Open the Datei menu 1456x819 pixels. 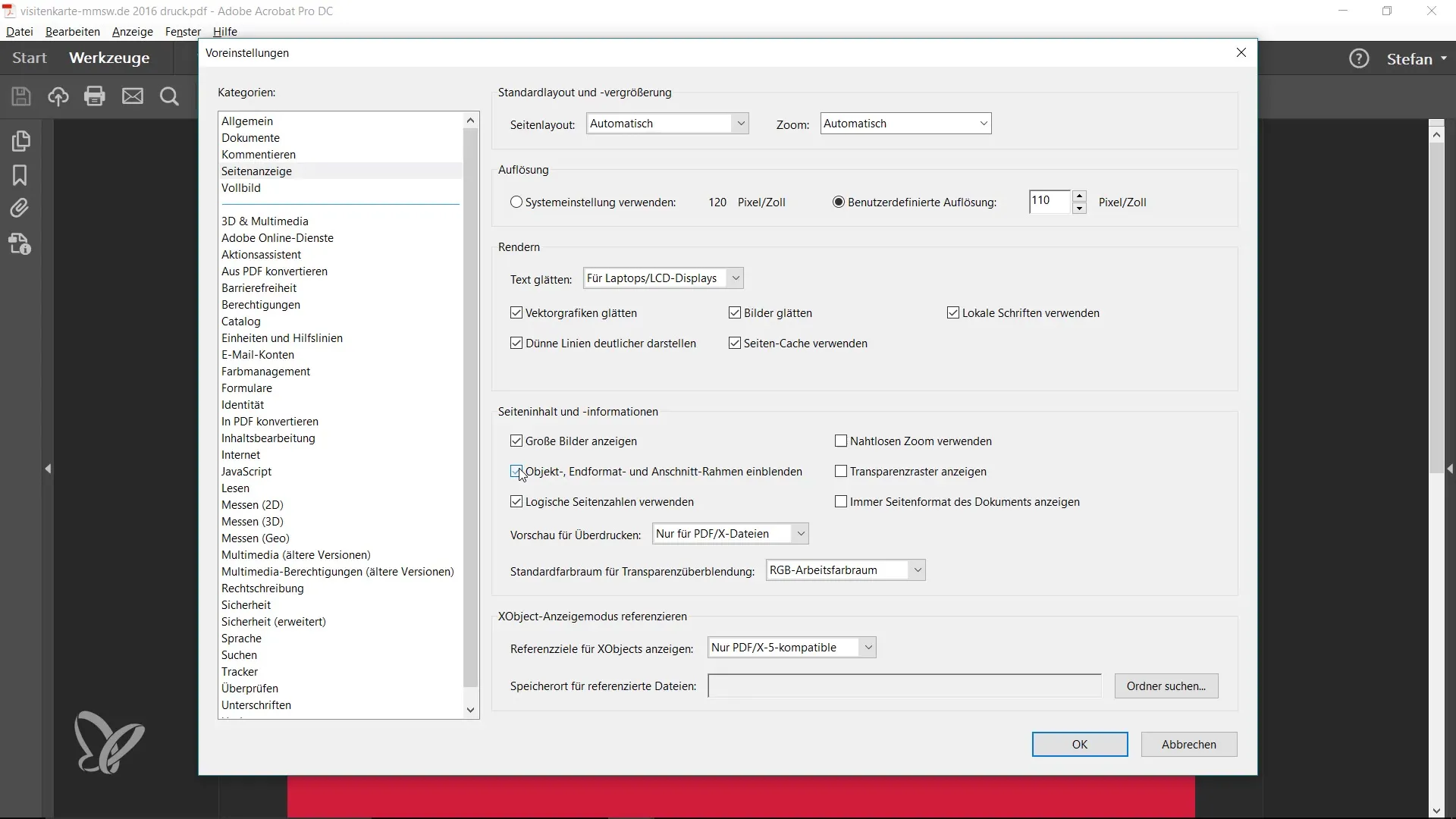click(x=20, y=32)
